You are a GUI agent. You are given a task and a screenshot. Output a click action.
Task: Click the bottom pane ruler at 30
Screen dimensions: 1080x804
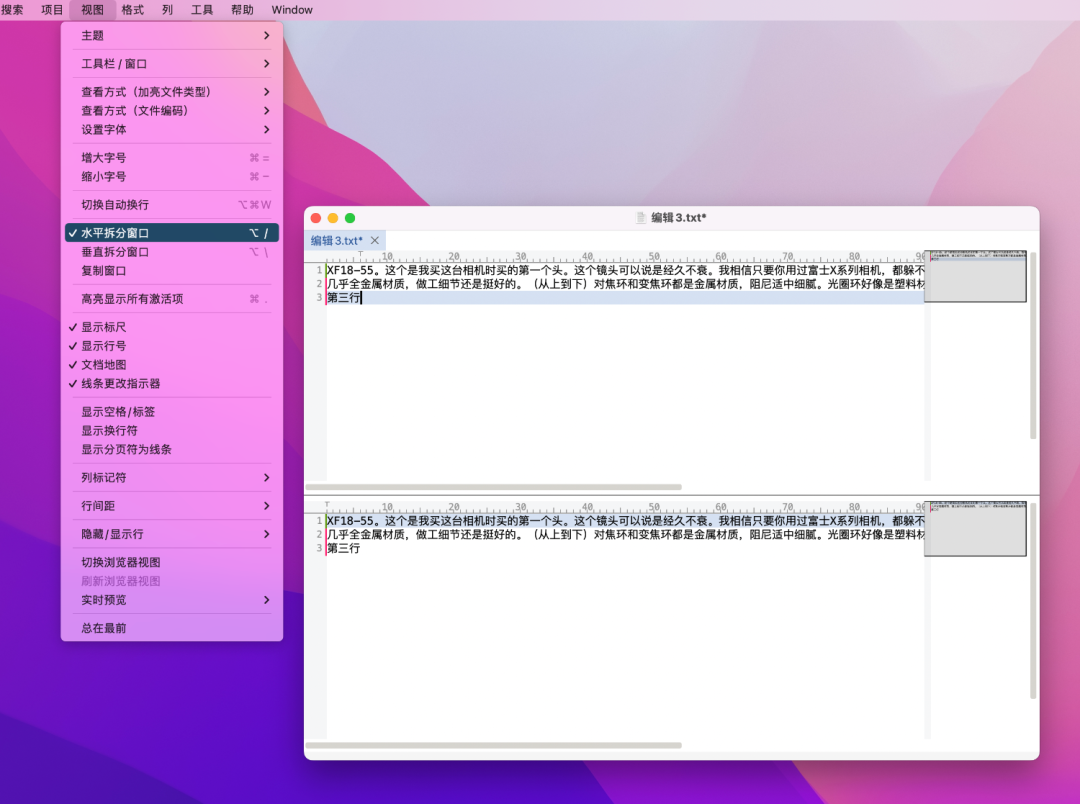point(521,506)
